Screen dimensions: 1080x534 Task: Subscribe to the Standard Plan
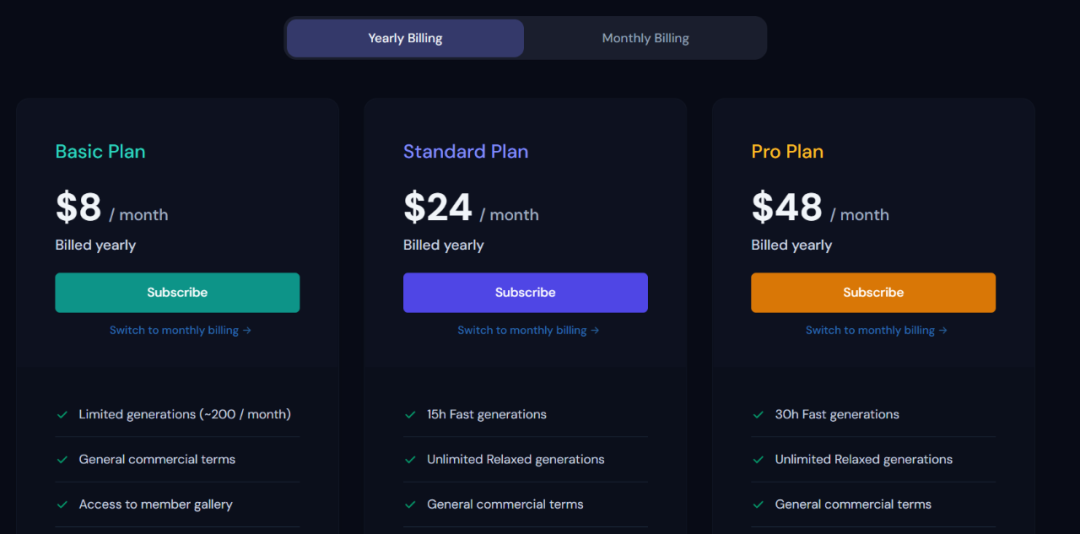point(525,293)
